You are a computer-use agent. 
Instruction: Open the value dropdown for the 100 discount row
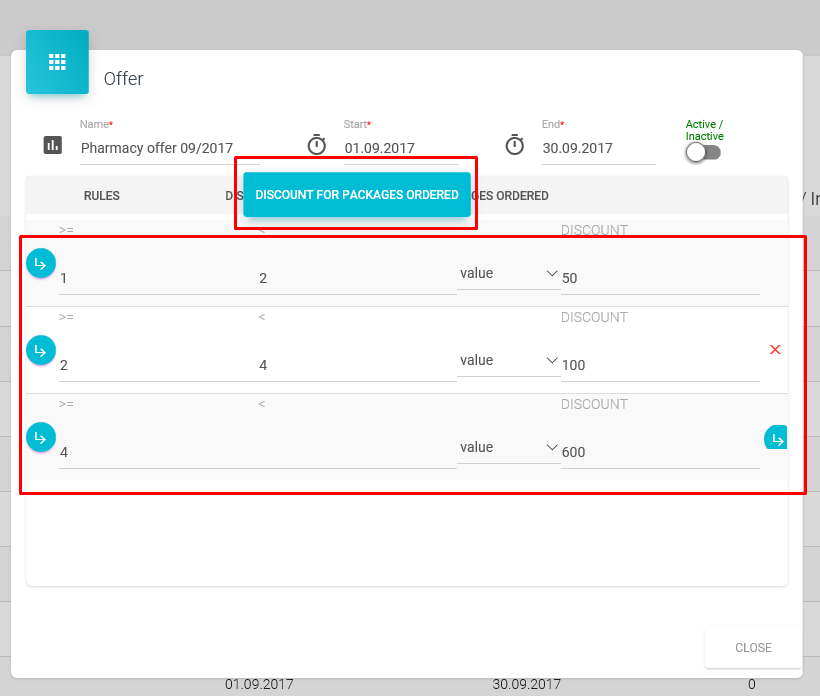(x=508, y=361)
